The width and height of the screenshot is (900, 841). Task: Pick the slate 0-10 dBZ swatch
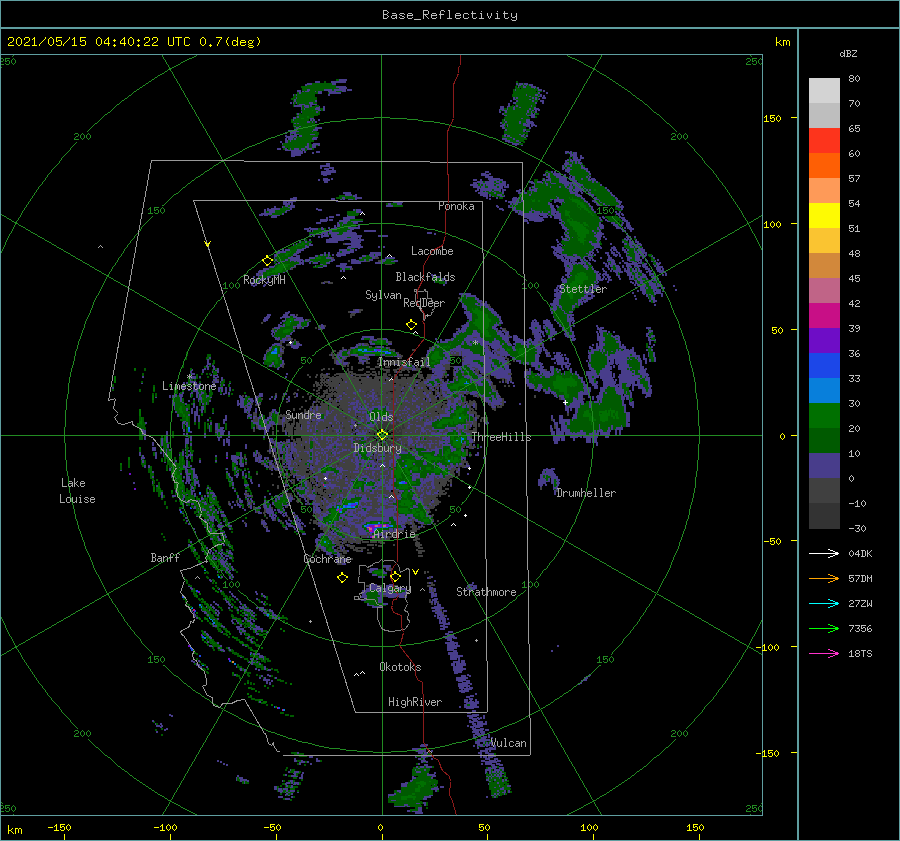click(824, 466)
